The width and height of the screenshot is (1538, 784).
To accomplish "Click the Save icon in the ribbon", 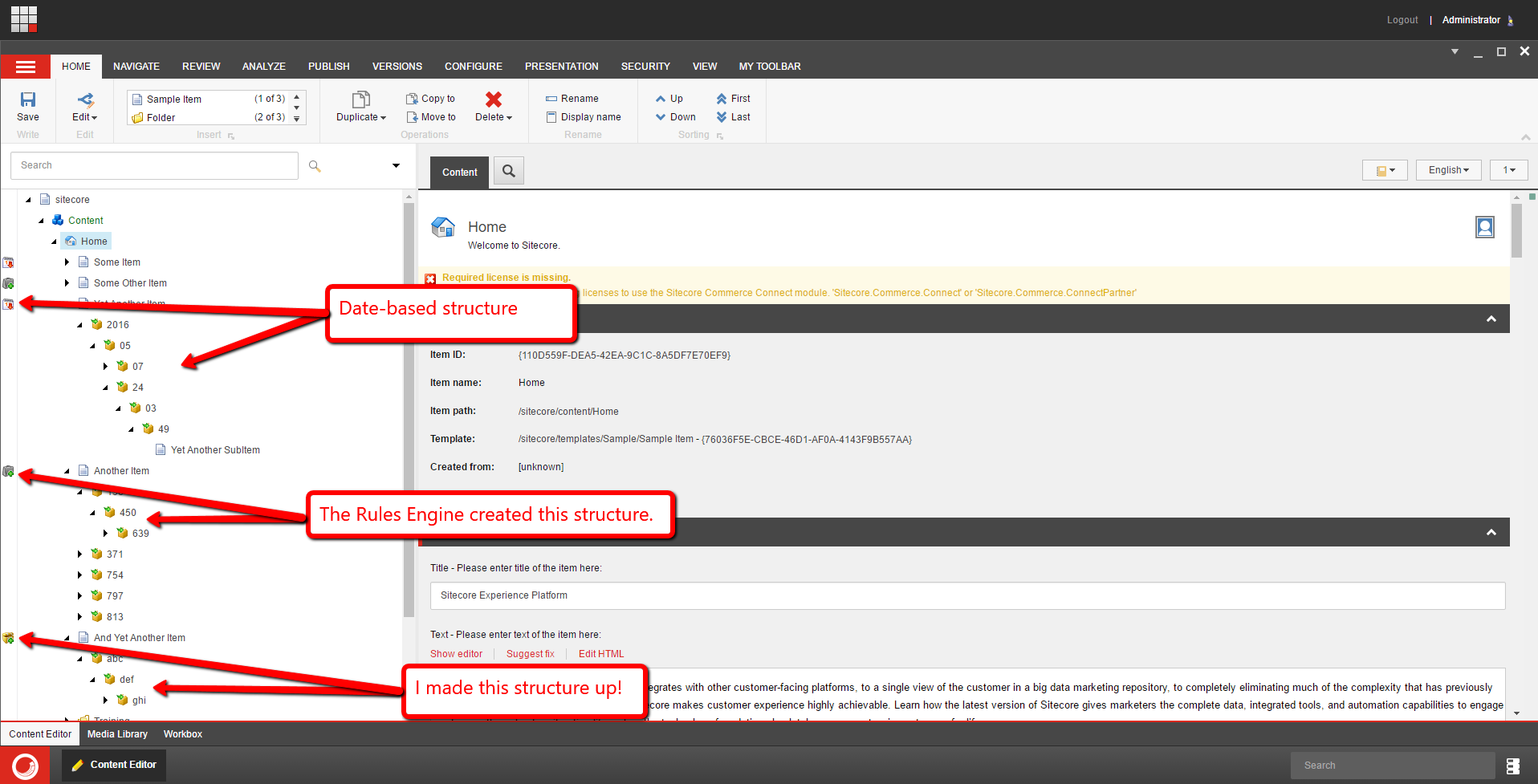I will click(x=28, y=100).
